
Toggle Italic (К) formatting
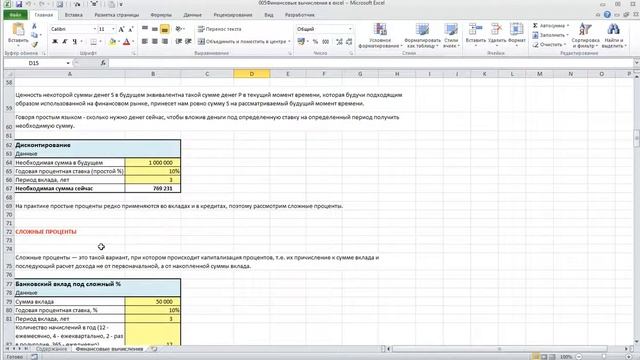click(x=64, y=42)
